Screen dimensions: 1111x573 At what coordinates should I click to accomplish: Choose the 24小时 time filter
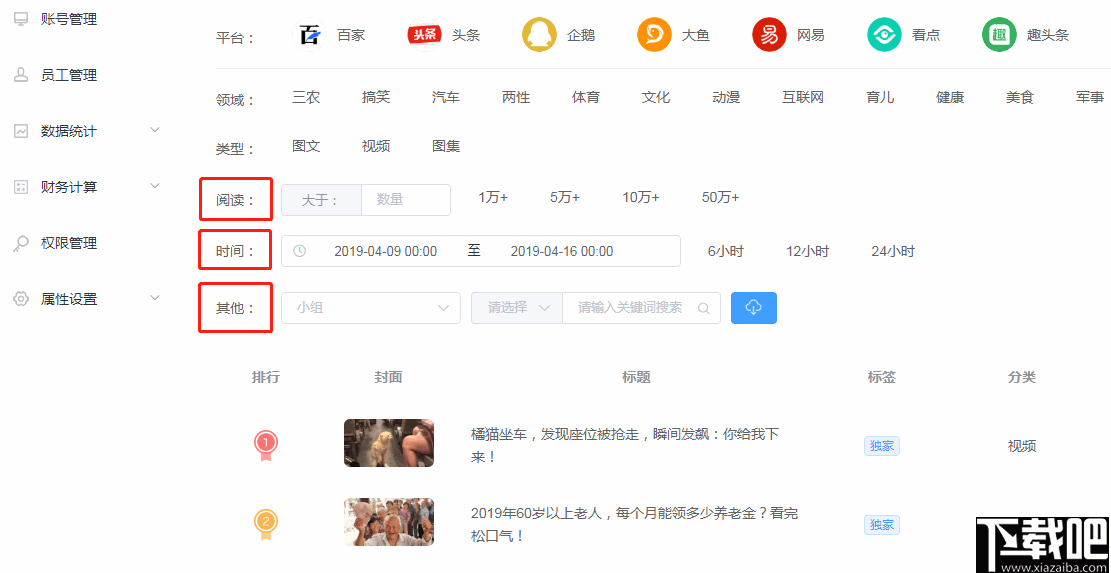tap(893, 251)
